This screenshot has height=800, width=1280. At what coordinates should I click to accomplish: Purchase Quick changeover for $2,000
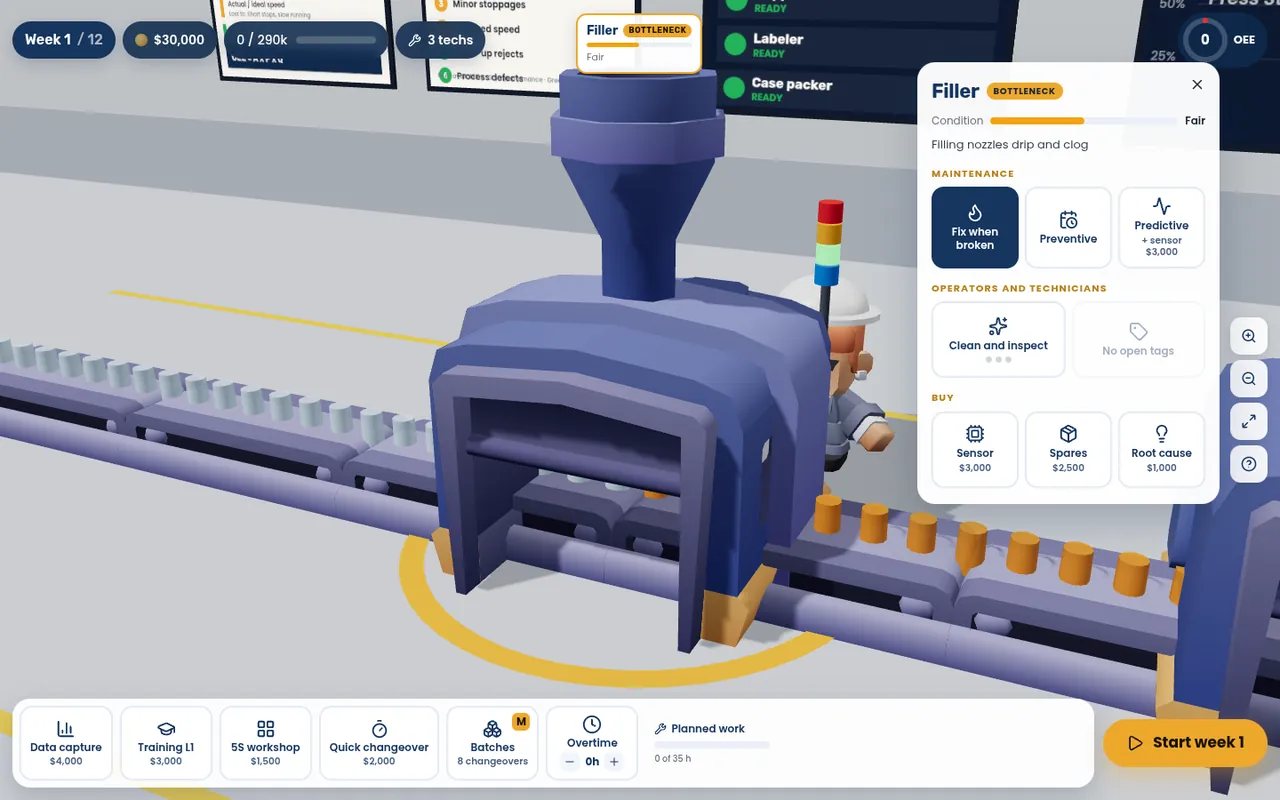[379, 743]
